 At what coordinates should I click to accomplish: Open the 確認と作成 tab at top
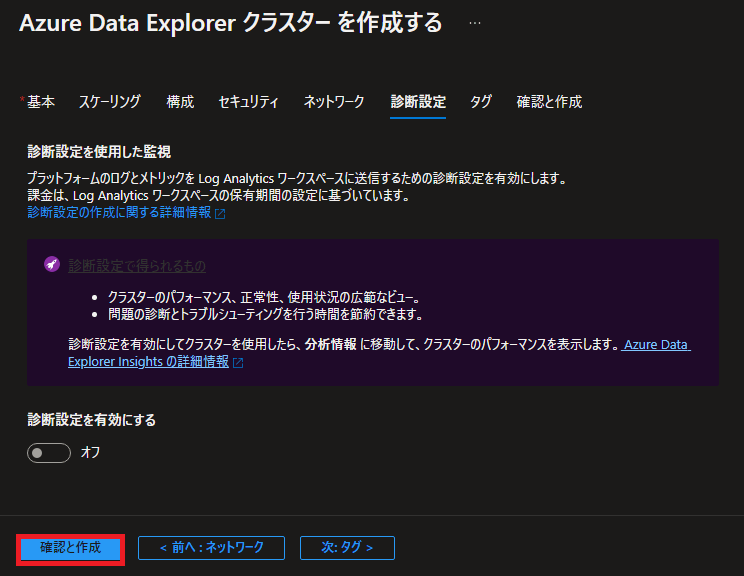point(549,102)
